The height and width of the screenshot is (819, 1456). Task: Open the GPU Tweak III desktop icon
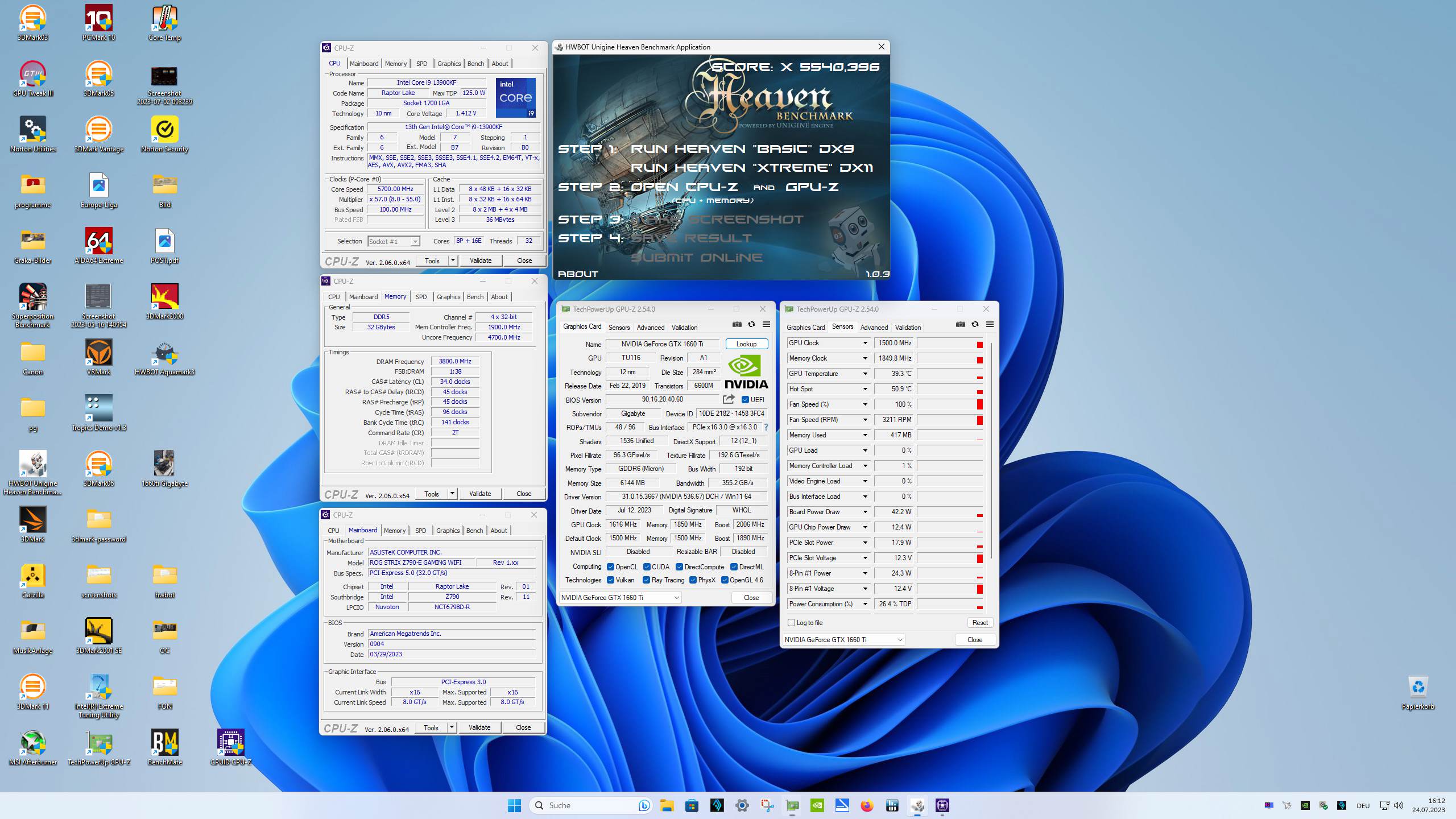point(32,78)
